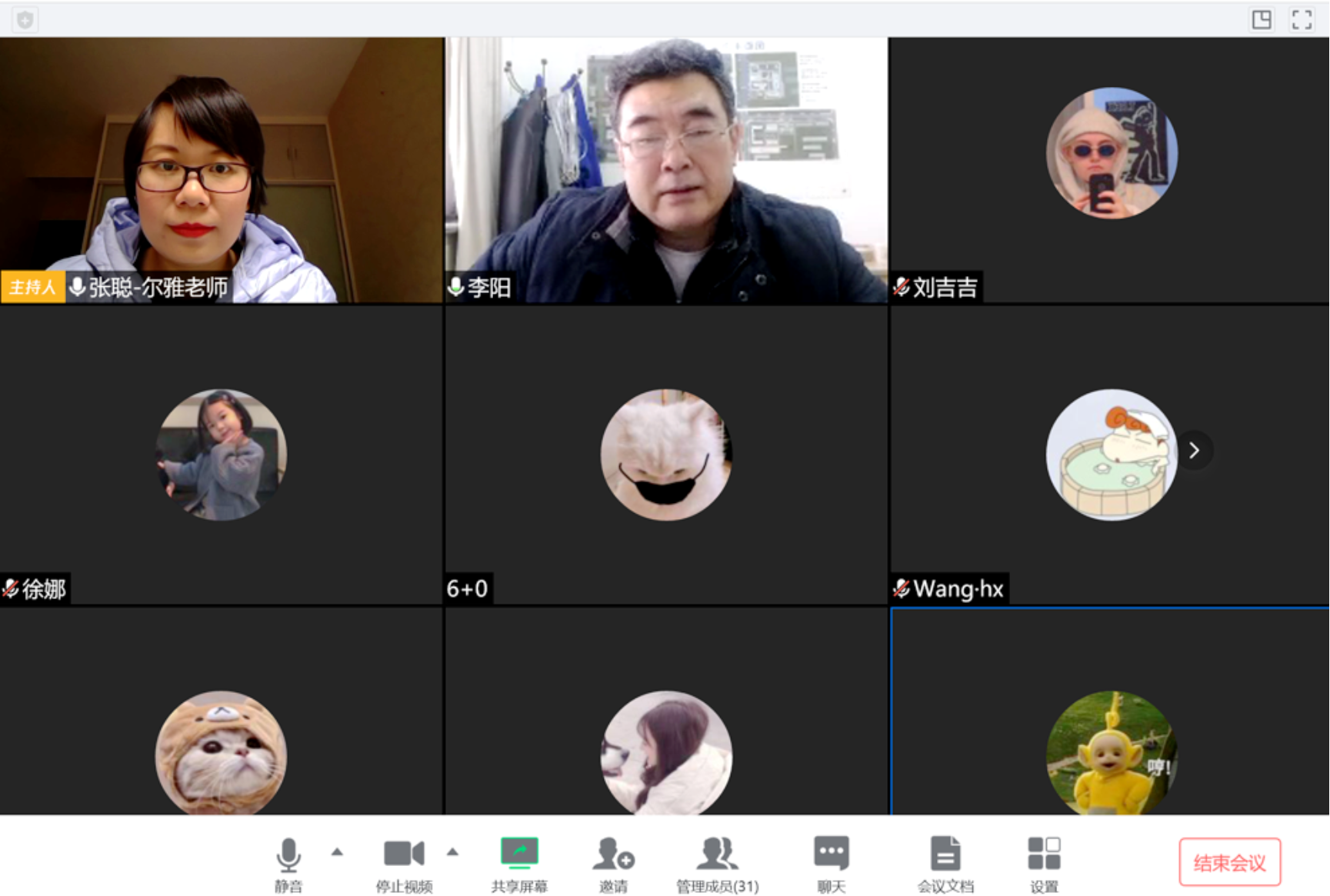Mute microphone with the 静音 icon

tap(288, 864)
